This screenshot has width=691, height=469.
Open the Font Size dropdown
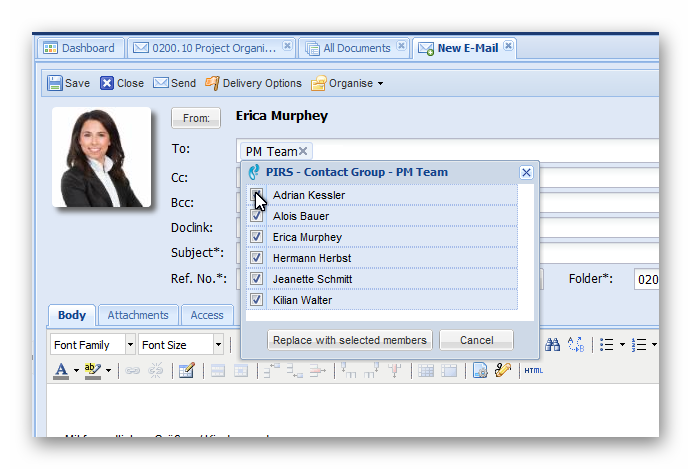(x=181, y=345)
